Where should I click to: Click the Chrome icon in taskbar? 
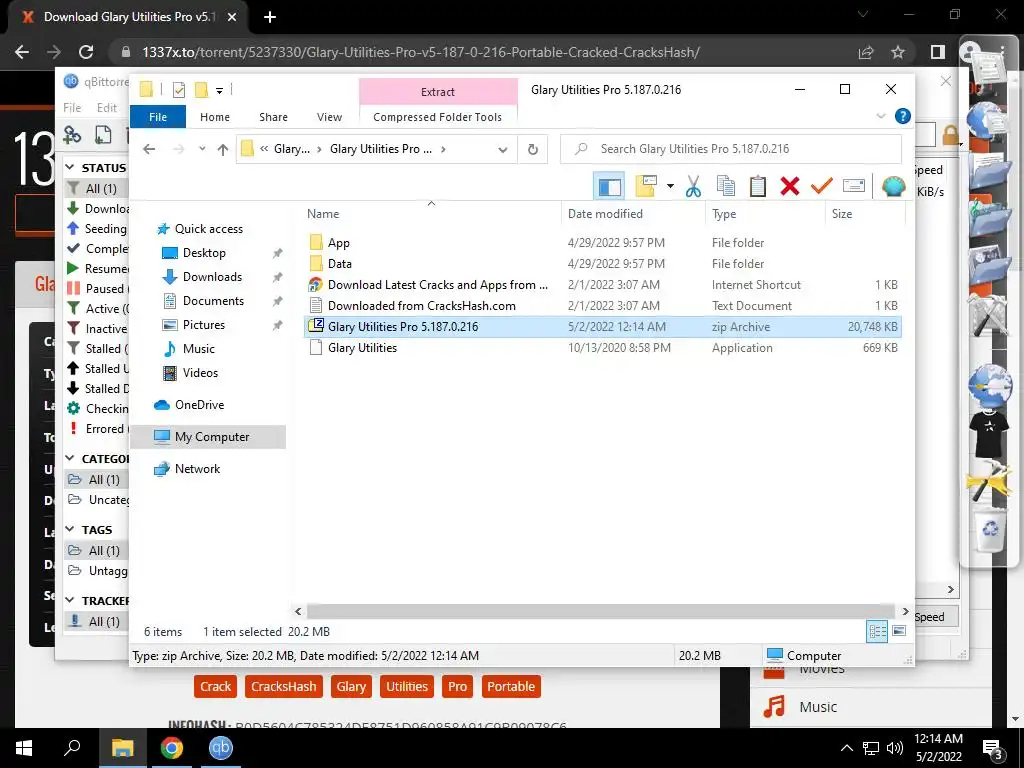(172, 748)
